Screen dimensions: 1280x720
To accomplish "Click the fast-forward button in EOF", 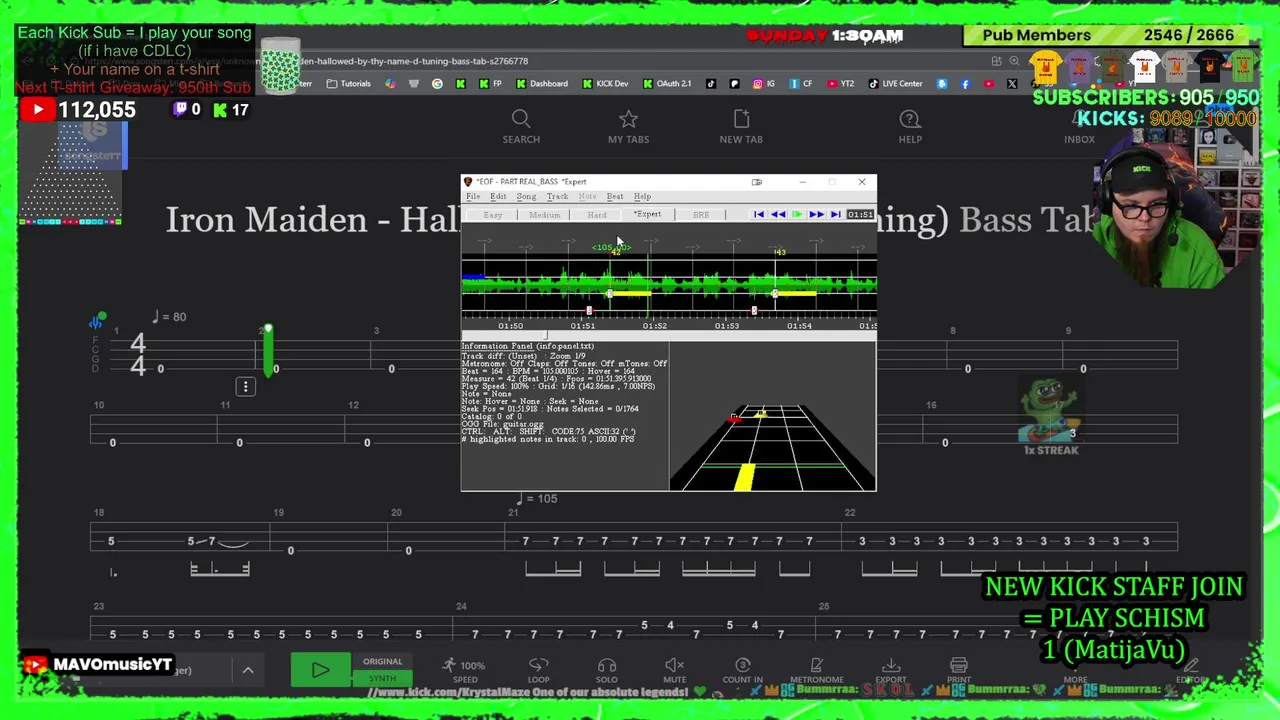I will [x=816, y=215].
